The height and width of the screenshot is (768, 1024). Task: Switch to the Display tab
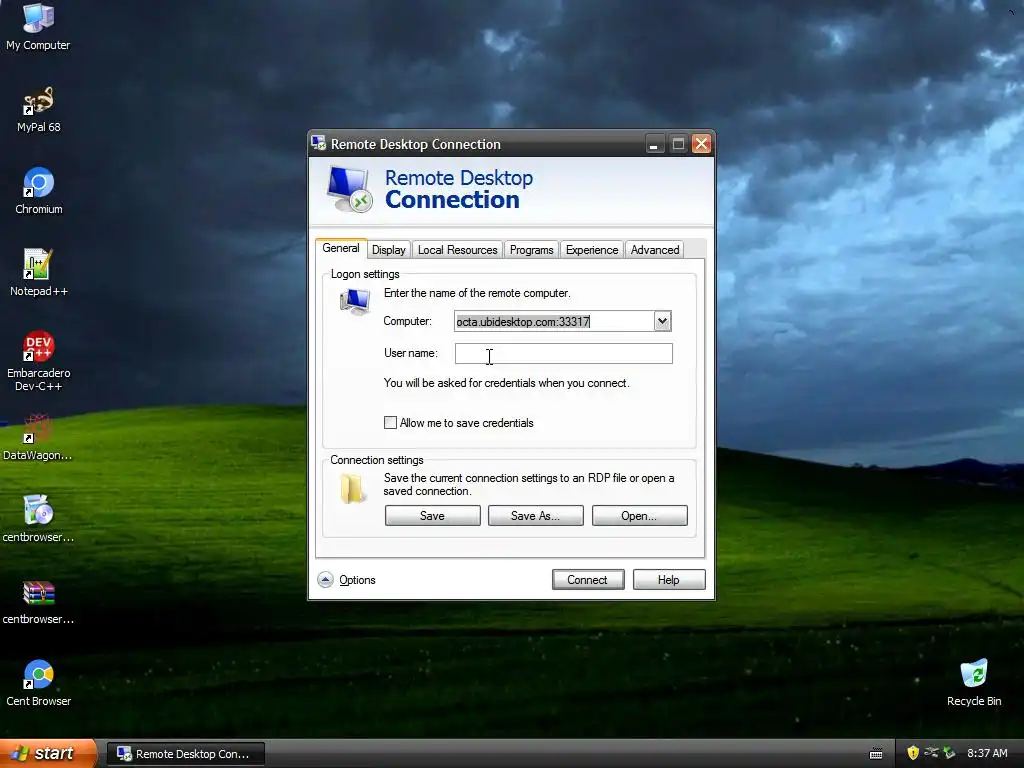(x=389, y=249)
